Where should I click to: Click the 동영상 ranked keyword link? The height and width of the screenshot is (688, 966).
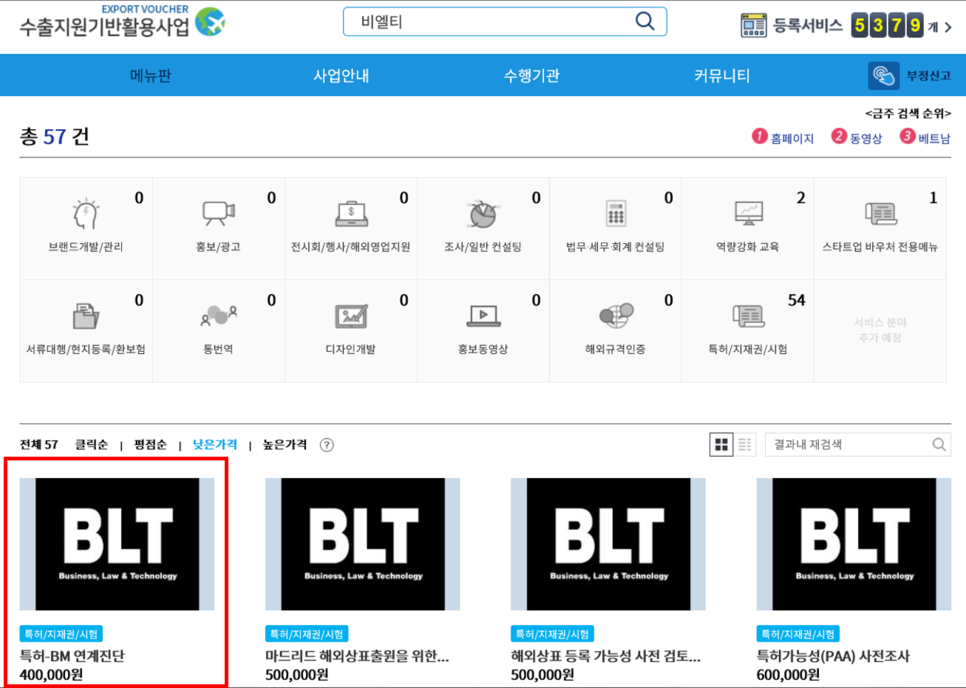[x=866, y=139]
